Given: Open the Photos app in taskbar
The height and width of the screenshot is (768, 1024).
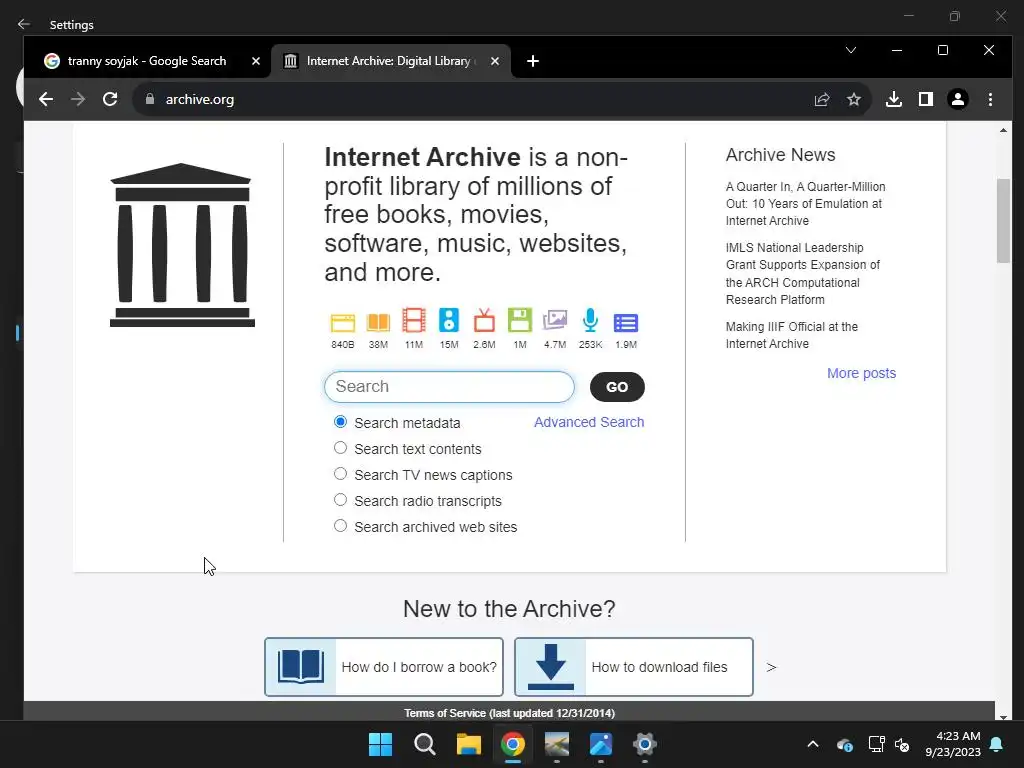Looking at the screenshot, I should point(601,744).
